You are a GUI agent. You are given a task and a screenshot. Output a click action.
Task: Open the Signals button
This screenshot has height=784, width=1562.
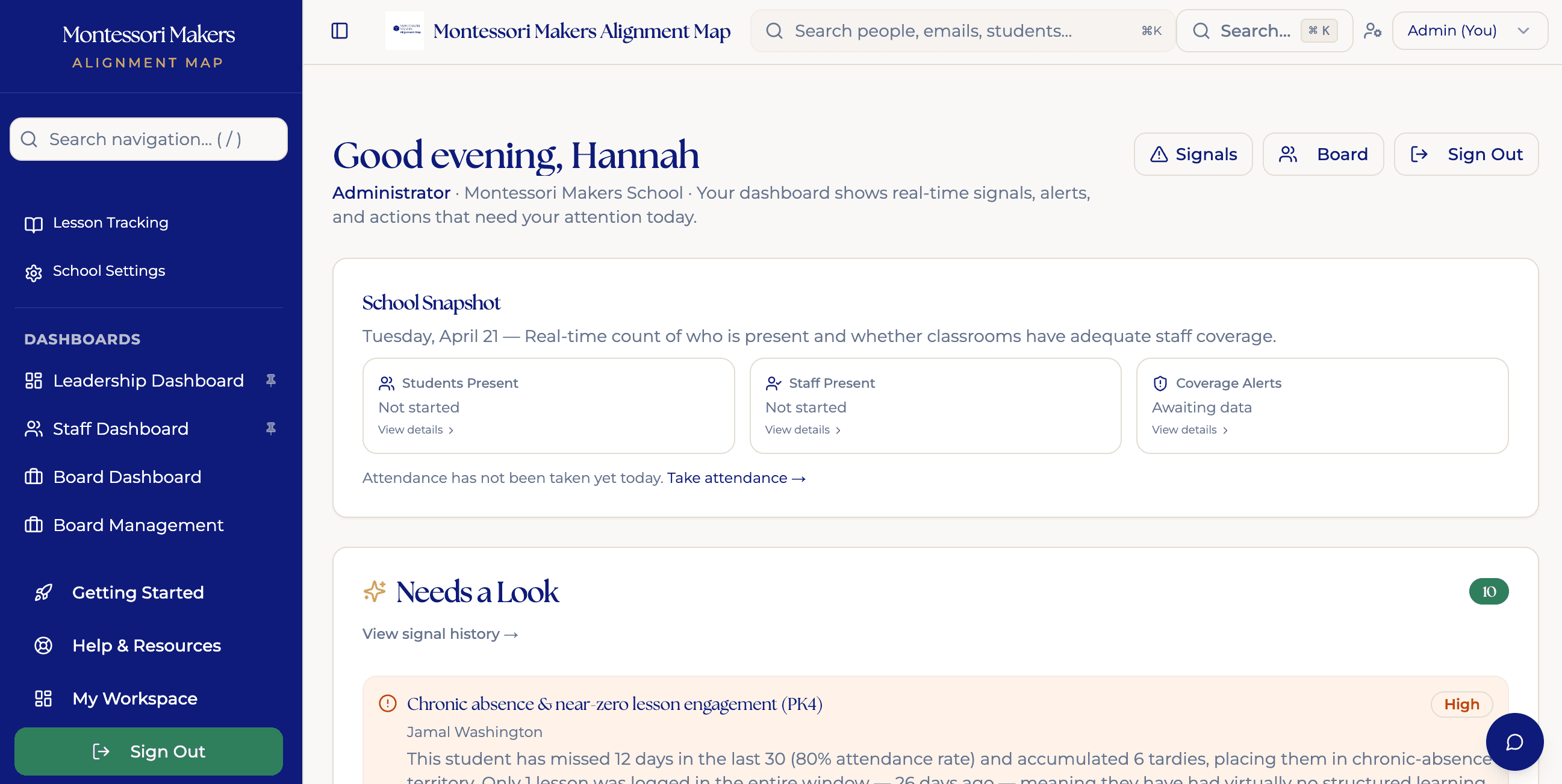(x=1193, y=154)
